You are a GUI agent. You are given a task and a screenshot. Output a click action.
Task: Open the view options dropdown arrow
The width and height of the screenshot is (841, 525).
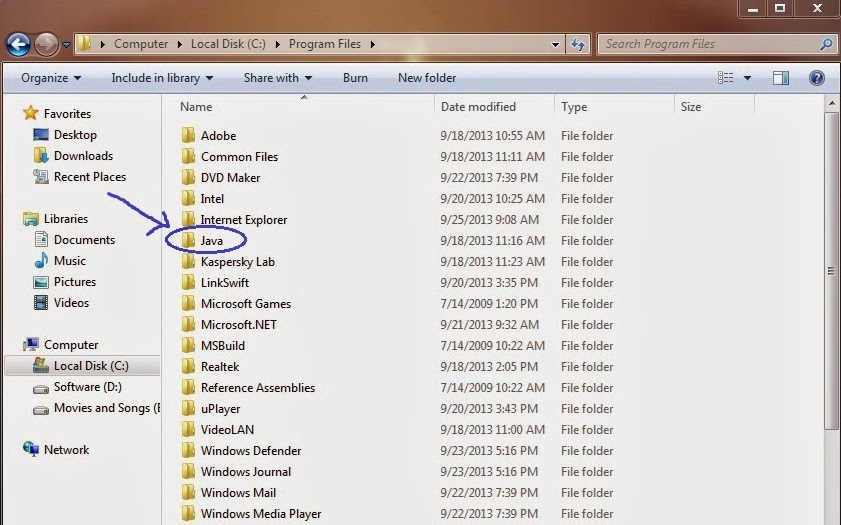tap(747, 78)
